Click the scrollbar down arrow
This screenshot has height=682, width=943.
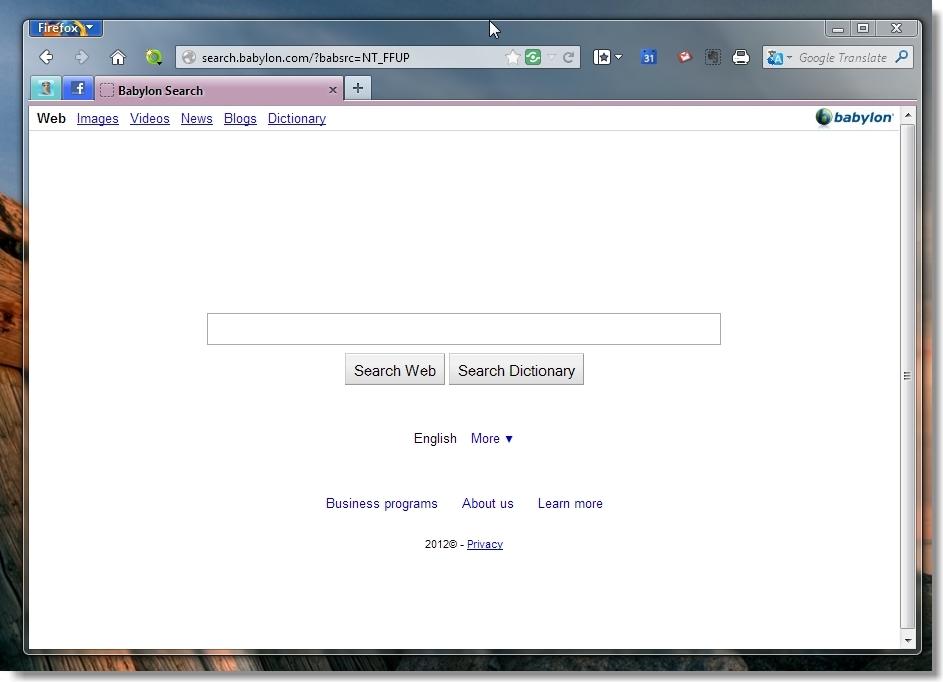[x=908, y=640]
